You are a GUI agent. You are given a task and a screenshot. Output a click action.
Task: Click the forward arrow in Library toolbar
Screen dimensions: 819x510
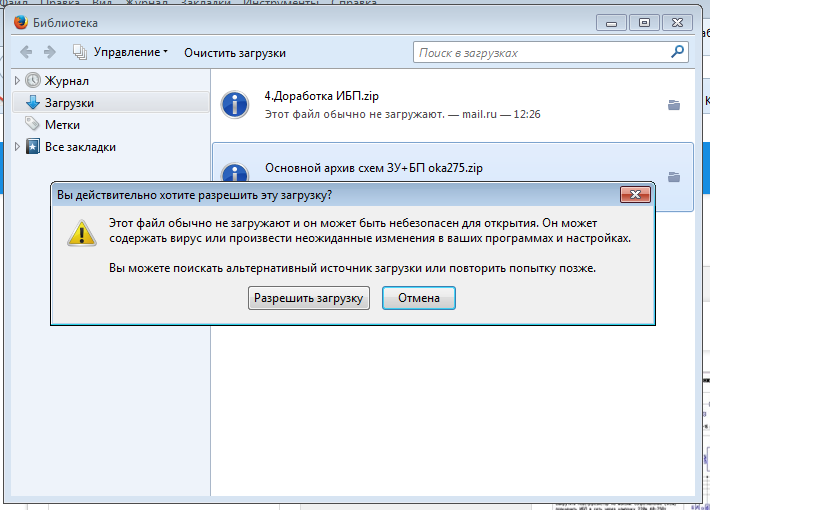point(50,52)
